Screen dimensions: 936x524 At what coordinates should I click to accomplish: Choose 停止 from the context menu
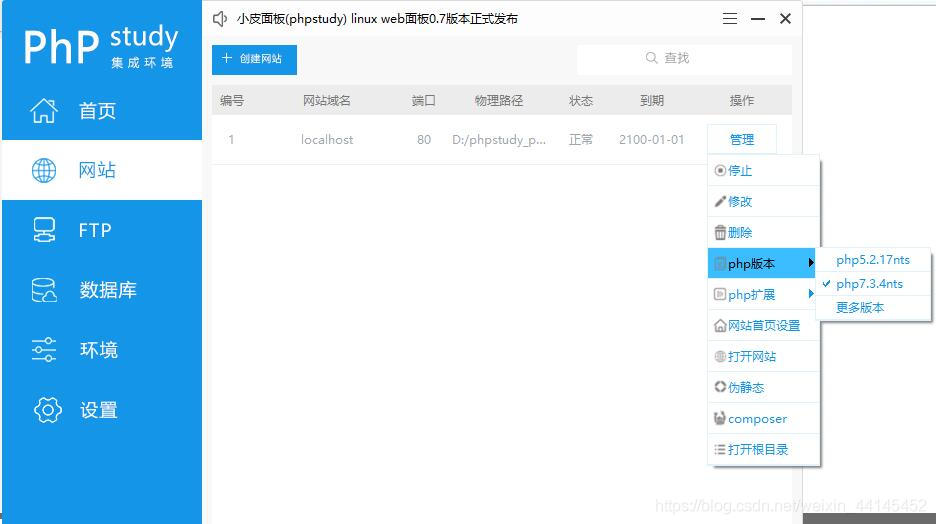pos(740,171)
